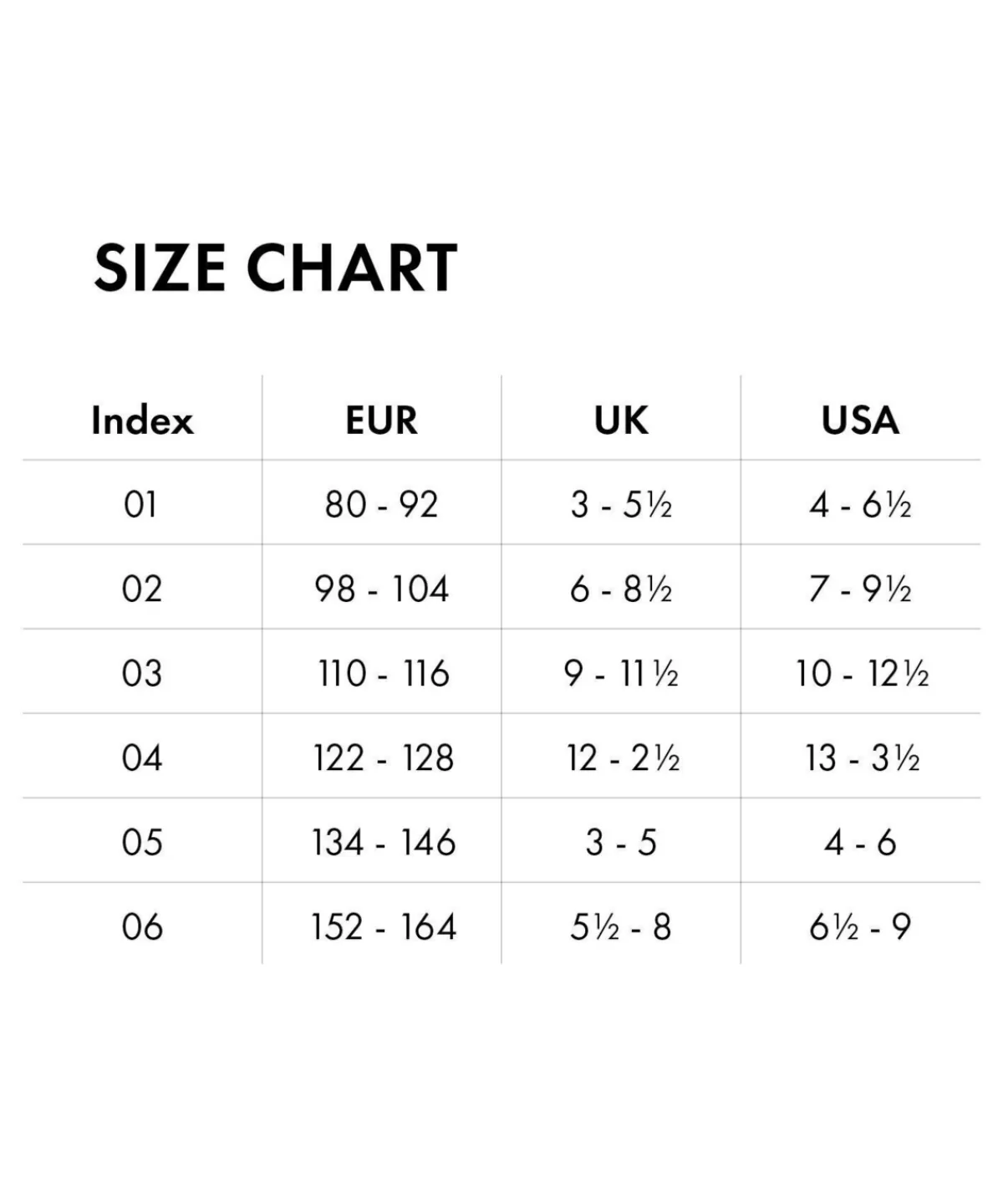1003x1204 pixels.
Task: Select the EUR 110 - 116 cell
Action: pos(383,674)
